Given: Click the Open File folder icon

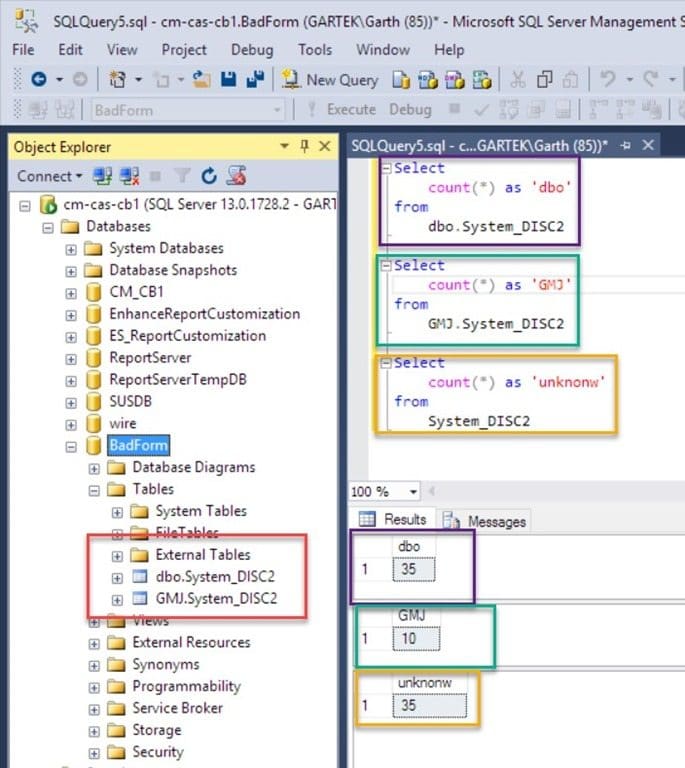Looking at the screenshot, I should (201, 79).
